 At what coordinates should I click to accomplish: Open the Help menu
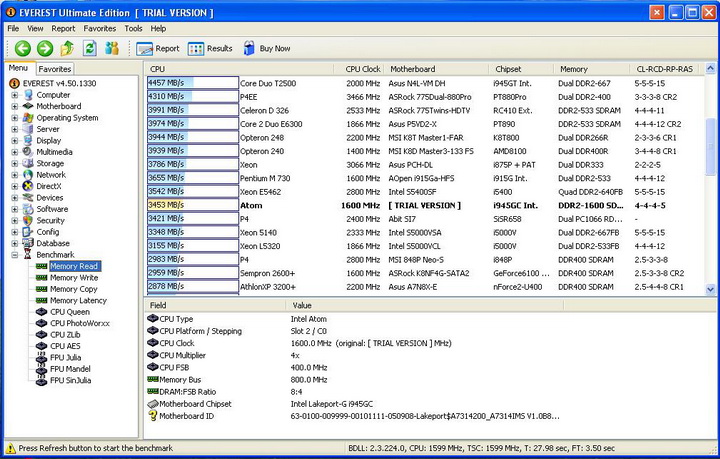(x=158, y=28)
